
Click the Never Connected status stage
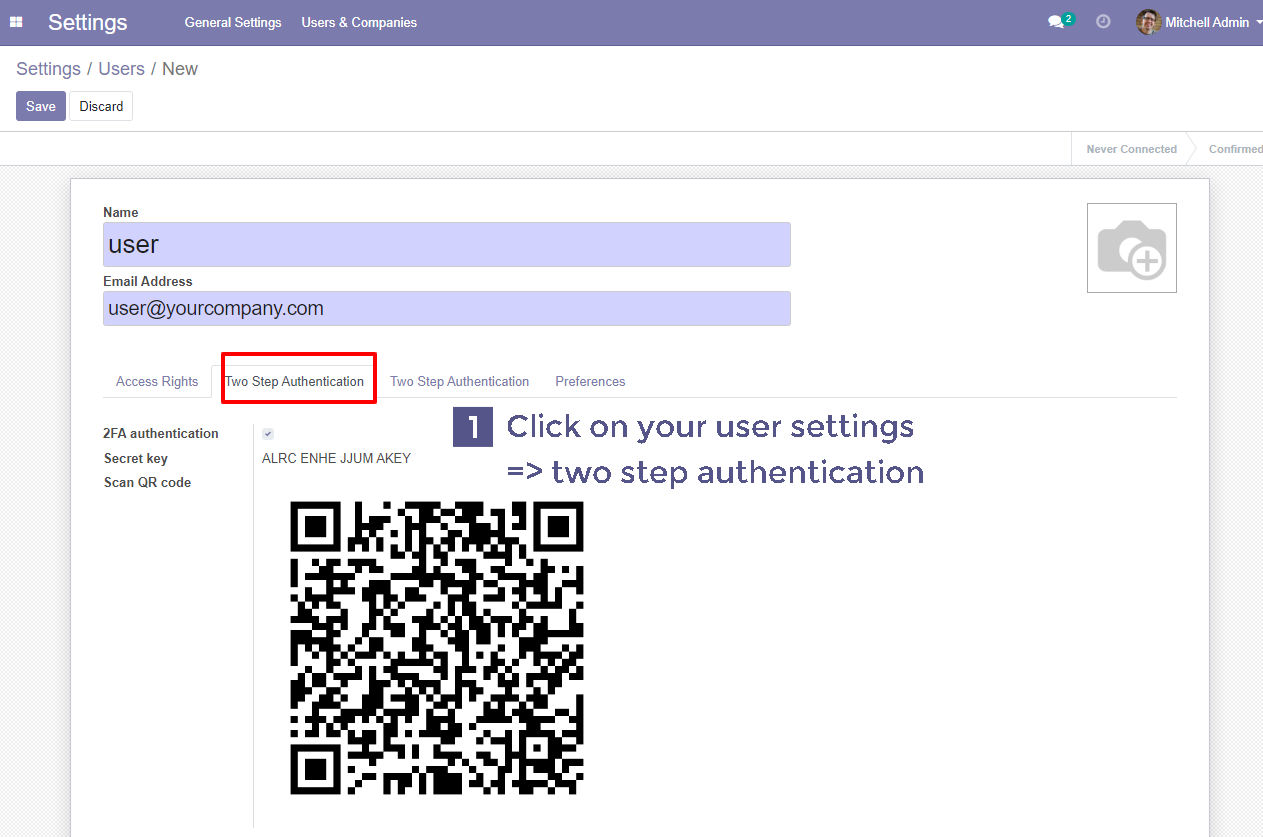(x=1131, y=149)
